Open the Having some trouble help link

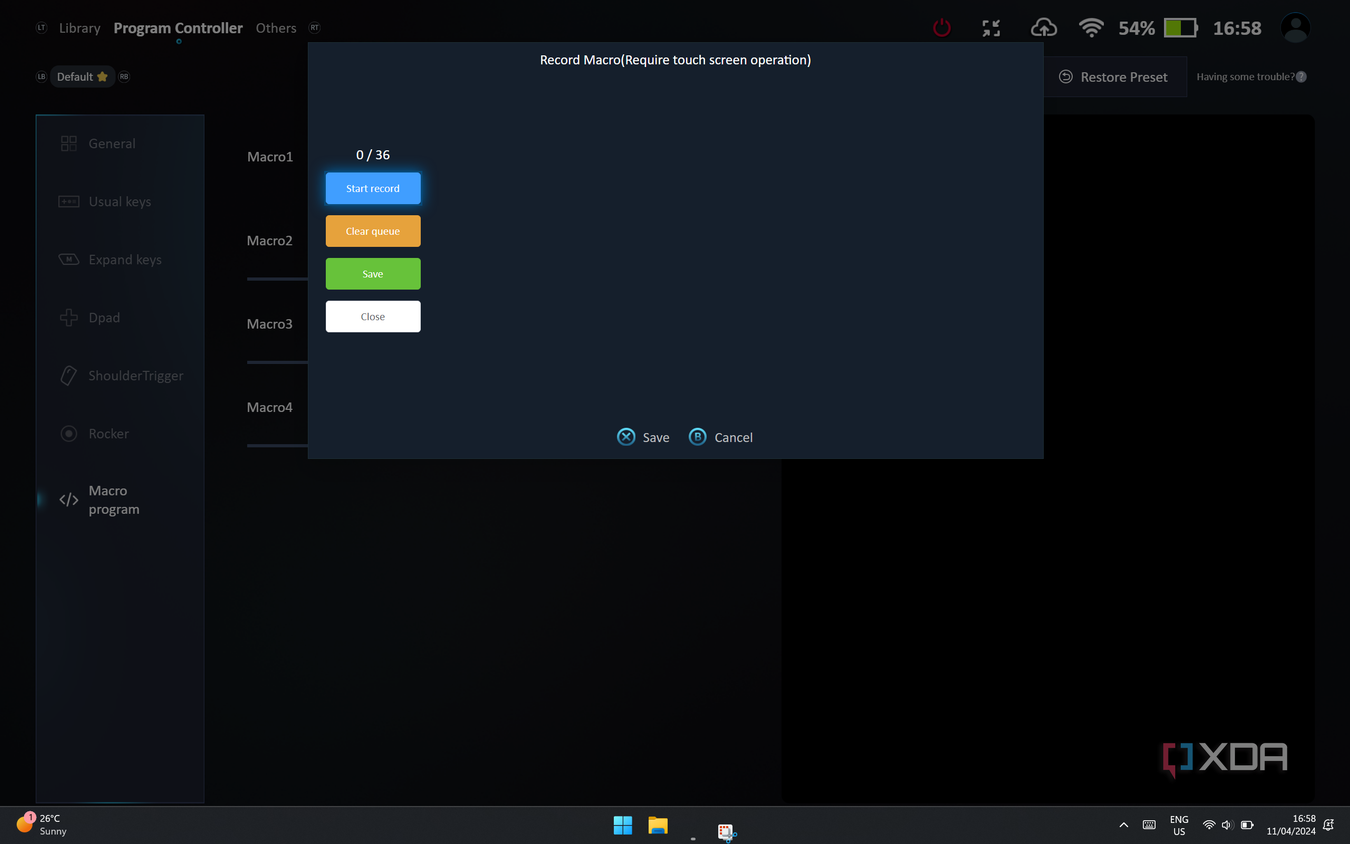point(1251,77)
